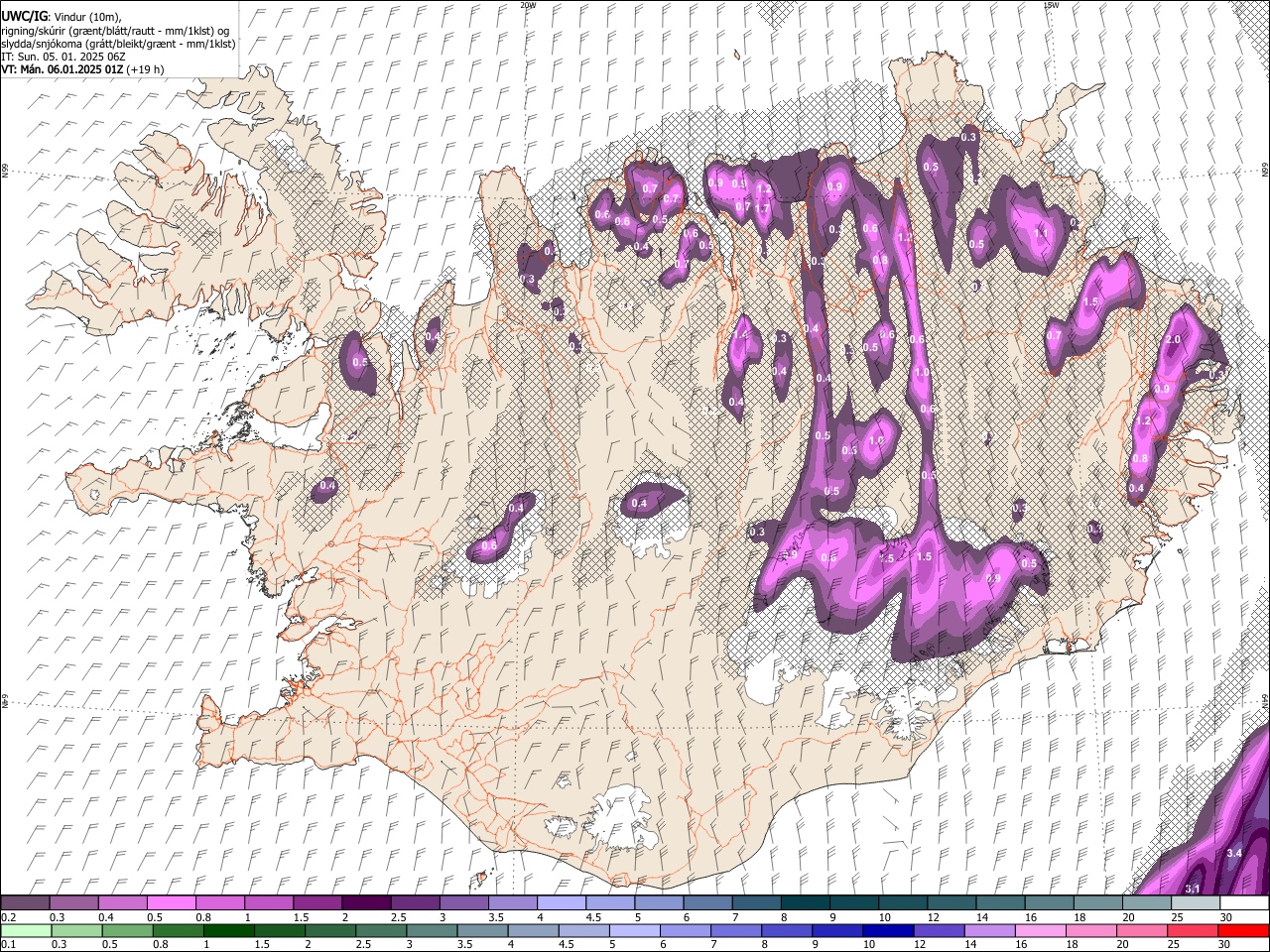Image resolution: width=1270 pixels, height=952 pixels.
Task: Click the grey-blue 3.5–4 rain swatch
Action: tap(482, 931)
